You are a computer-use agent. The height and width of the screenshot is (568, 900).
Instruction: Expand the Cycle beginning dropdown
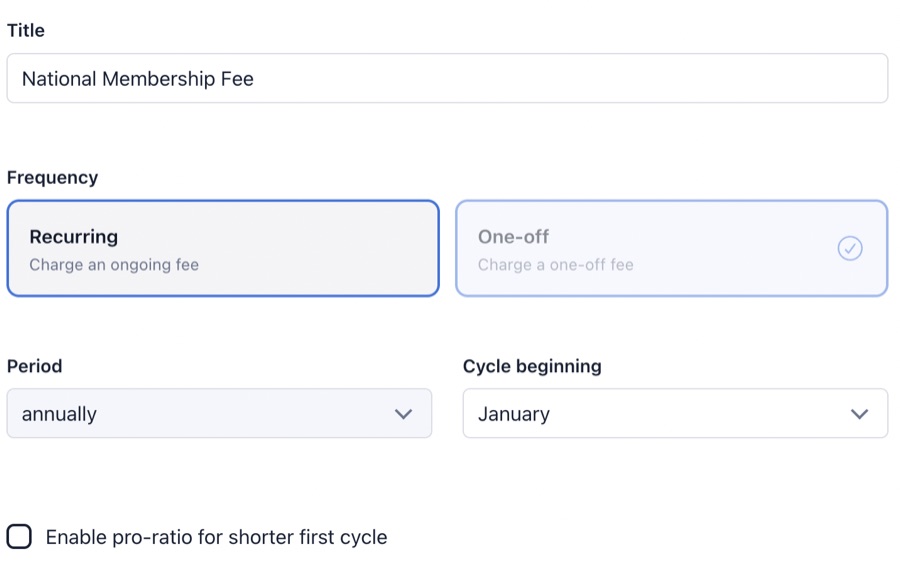click(x=674, y=414)
